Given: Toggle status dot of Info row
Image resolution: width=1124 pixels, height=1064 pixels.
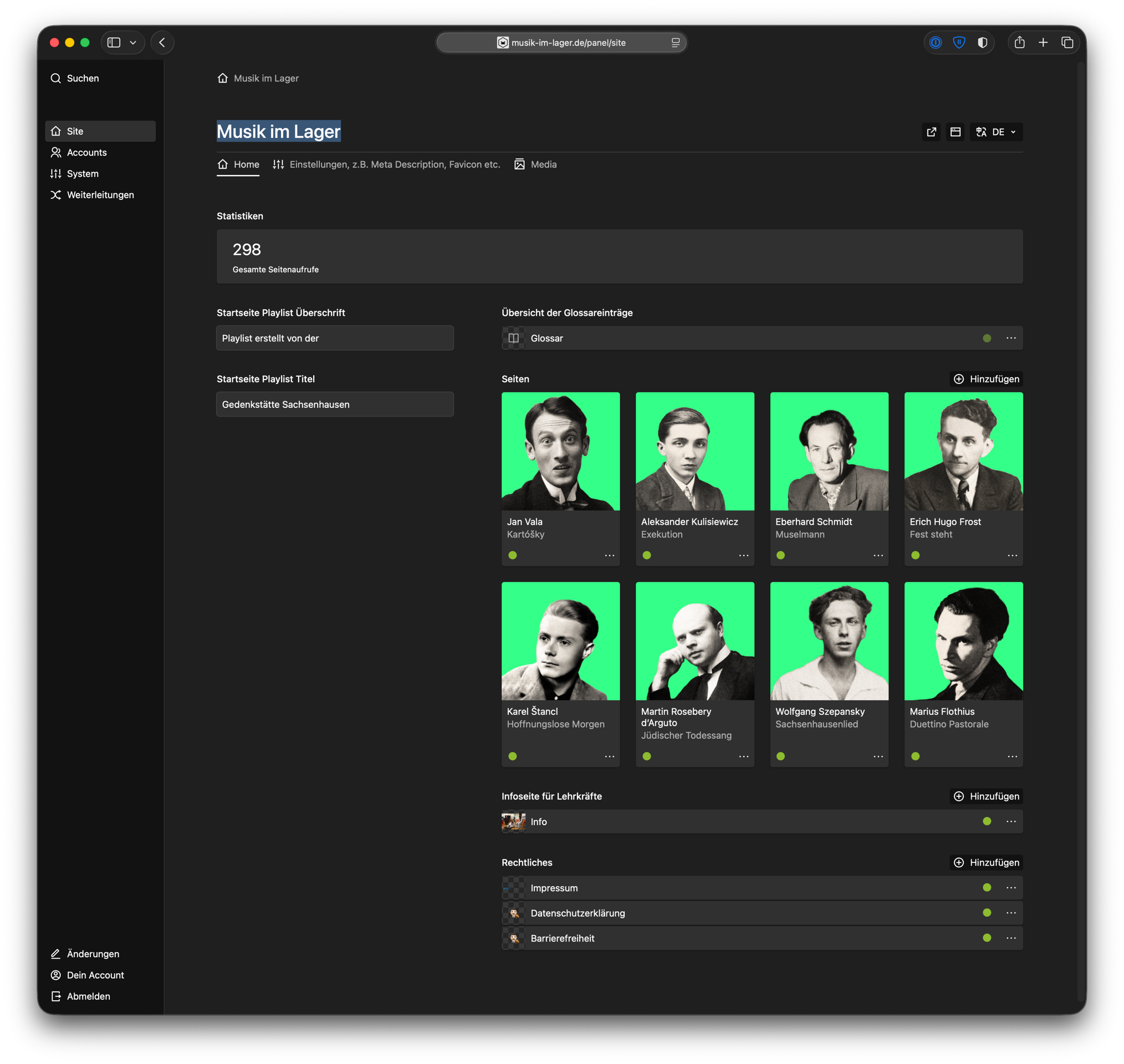Looking at the screenshot, I should pyautogui.click(x=987, y=821).
